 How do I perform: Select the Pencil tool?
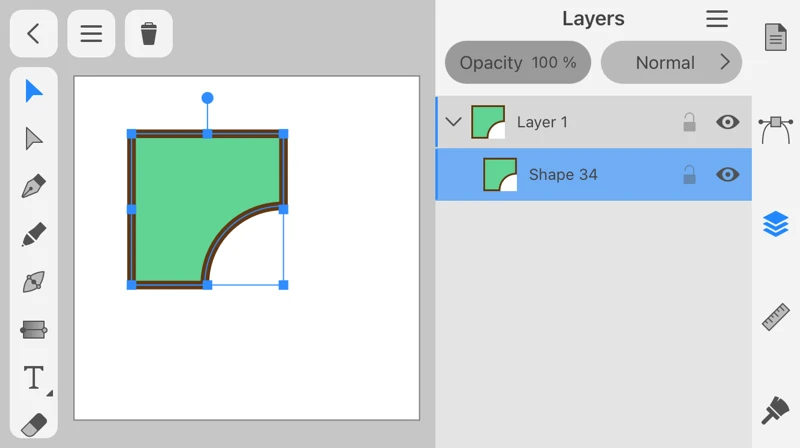(34, 235)
